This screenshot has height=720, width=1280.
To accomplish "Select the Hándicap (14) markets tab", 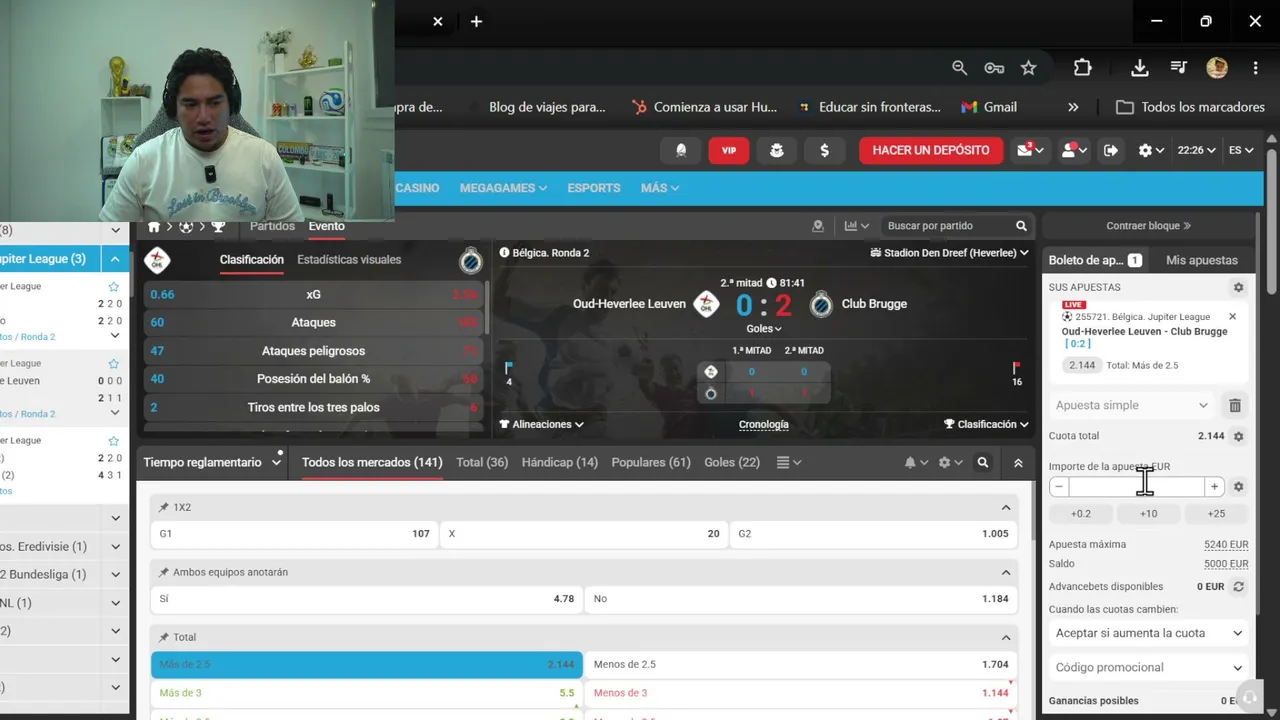I will [560, 462].
